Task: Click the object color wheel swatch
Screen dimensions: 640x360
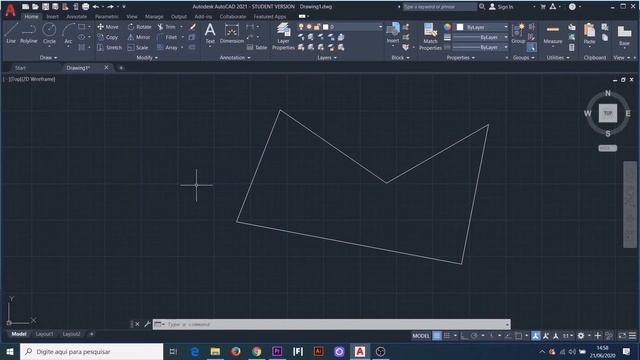Action: [448, 27]
